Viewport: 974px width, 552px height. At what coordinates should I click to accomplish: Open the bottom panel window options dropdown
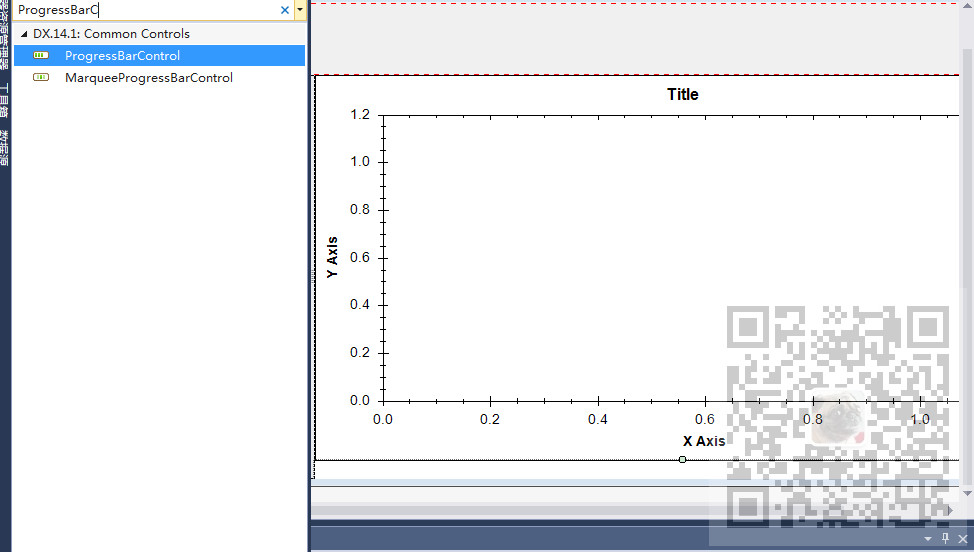[928, 539]
